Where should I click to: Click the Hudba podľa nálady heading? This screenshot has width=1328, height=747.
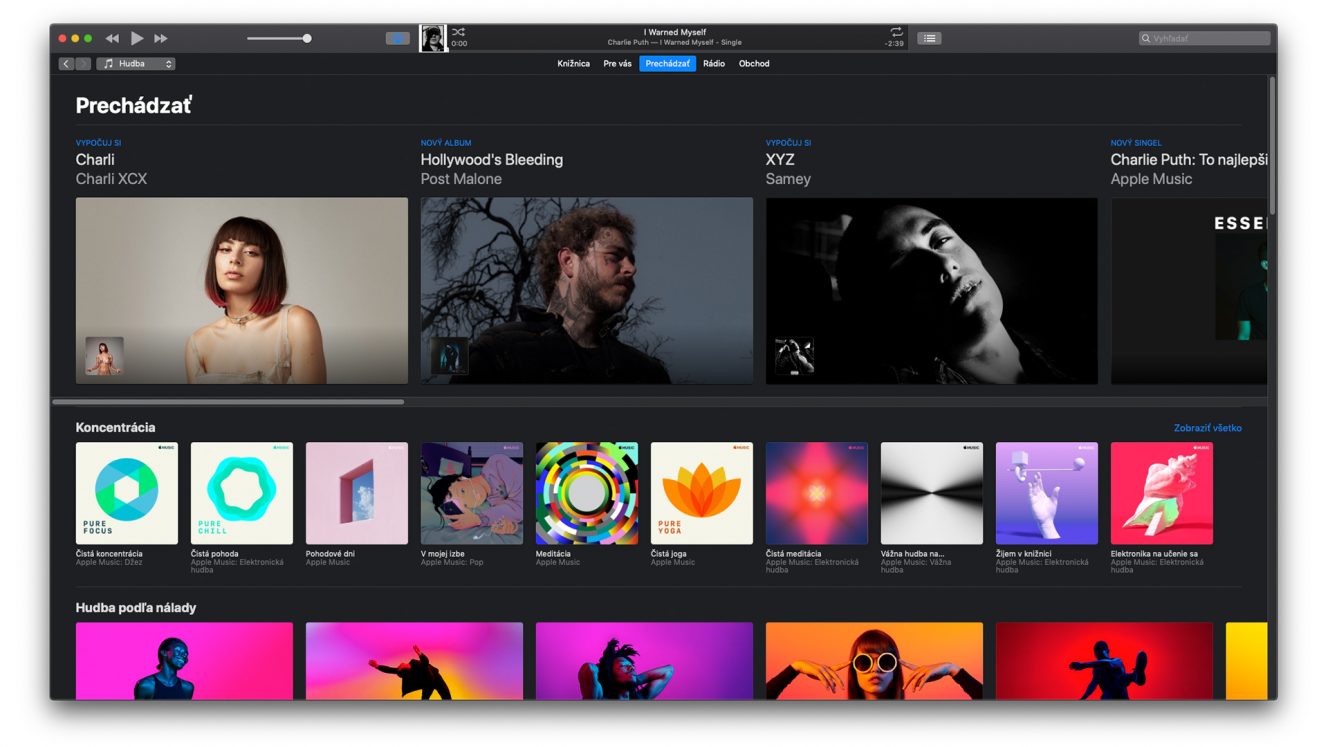[x=136, y=608]
